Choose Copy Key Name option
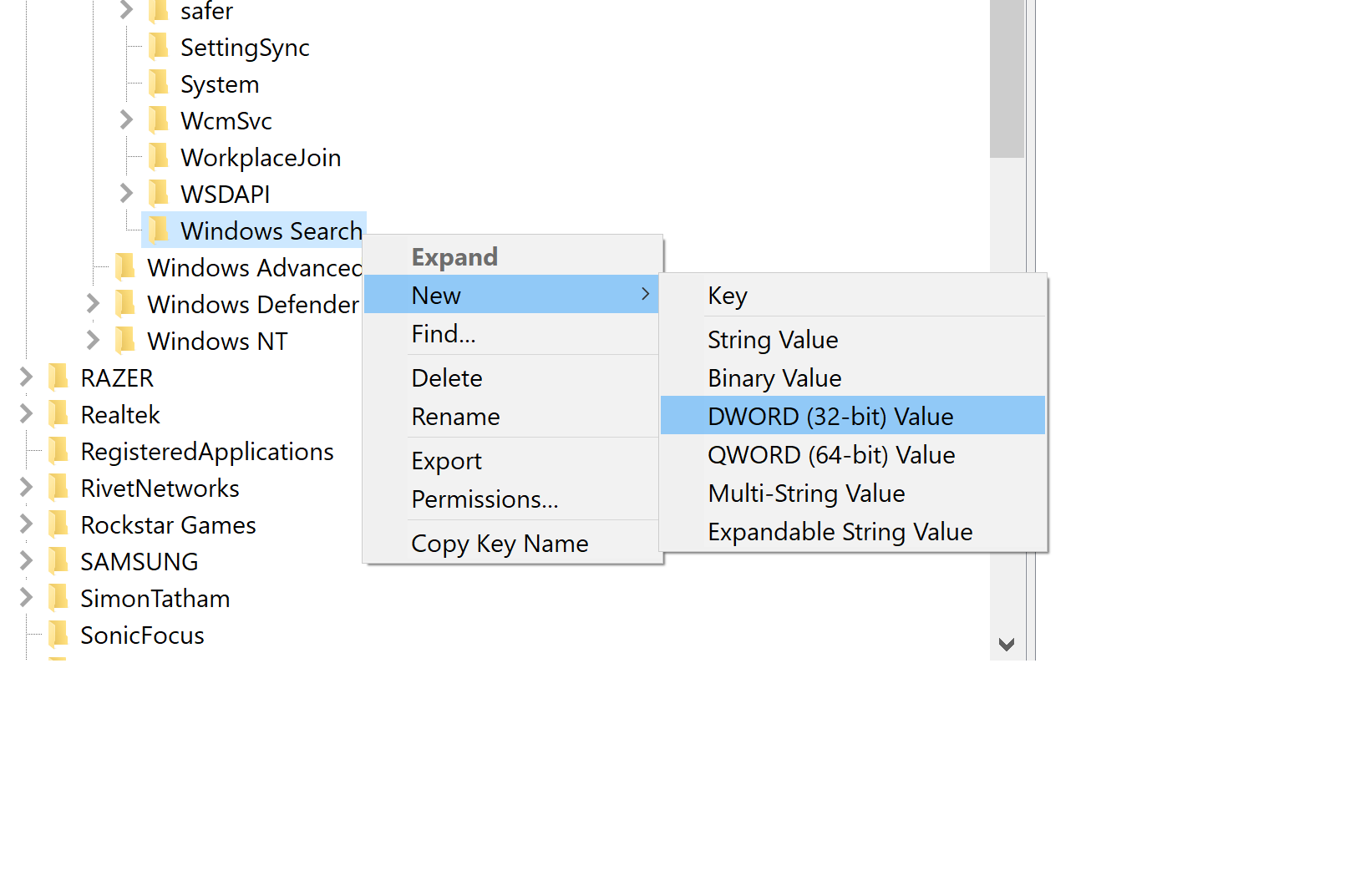Viewport: 1365px width, 896px height. tap(500, 544)
